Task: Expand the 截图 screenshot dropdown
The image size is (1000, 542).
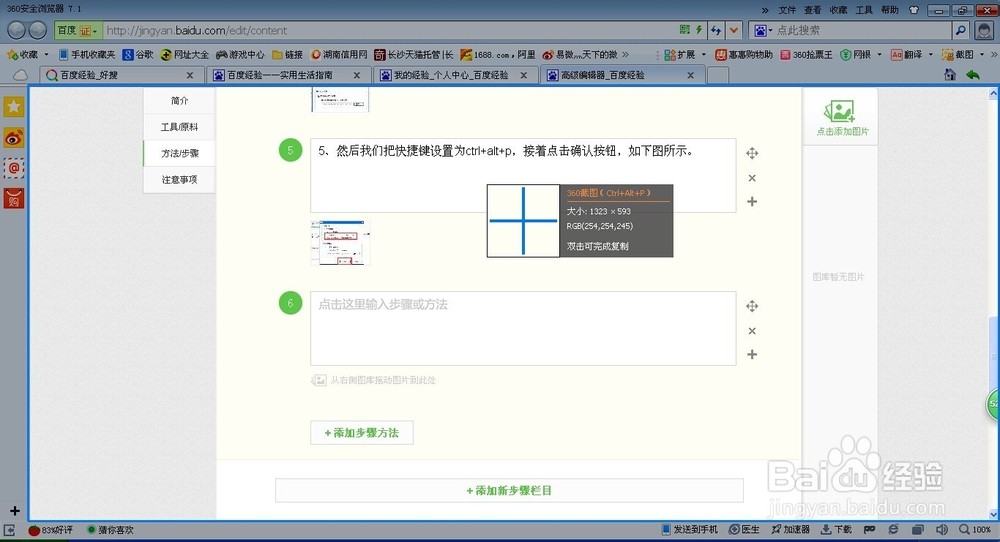Action: click(x=983, y=55)
